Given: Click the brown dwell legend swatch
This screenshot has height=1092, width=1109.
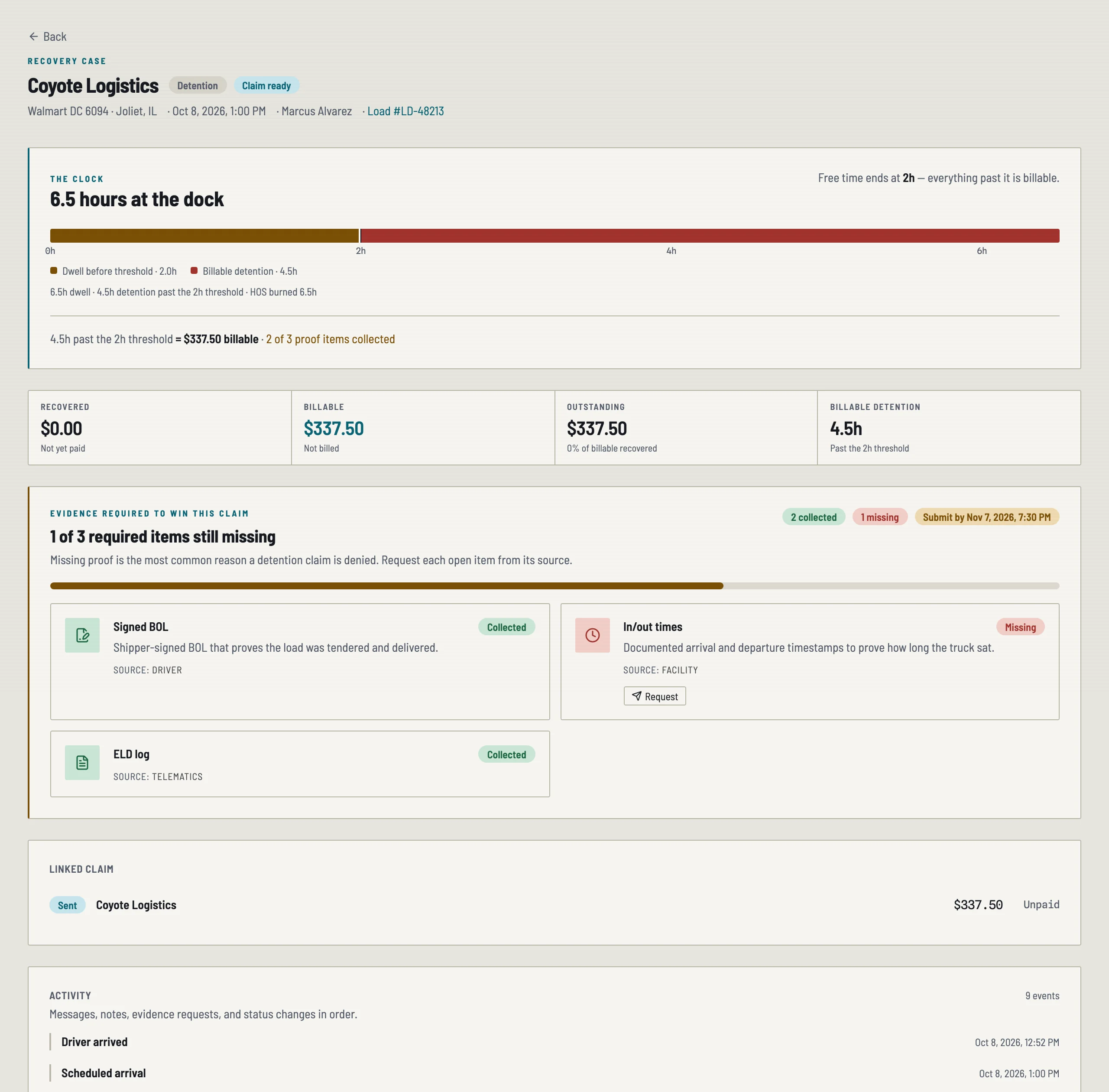Looking at the screenshot, I should (53, 271).
